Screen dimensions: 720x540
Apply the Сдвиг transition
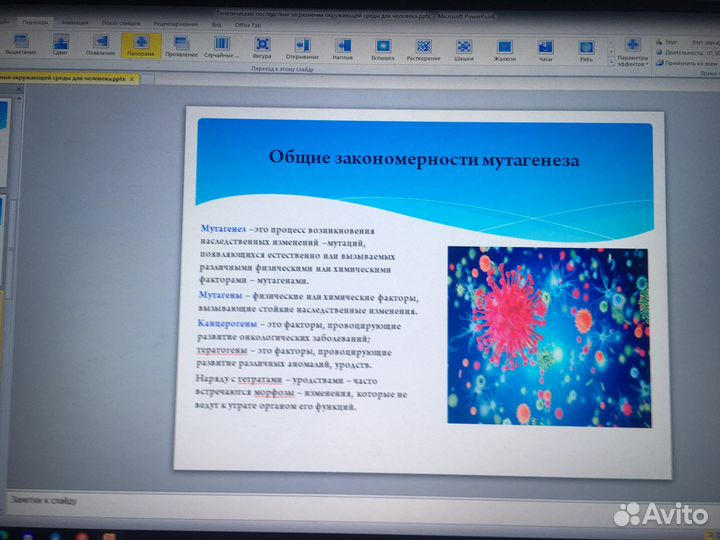[x=60, y=45]
